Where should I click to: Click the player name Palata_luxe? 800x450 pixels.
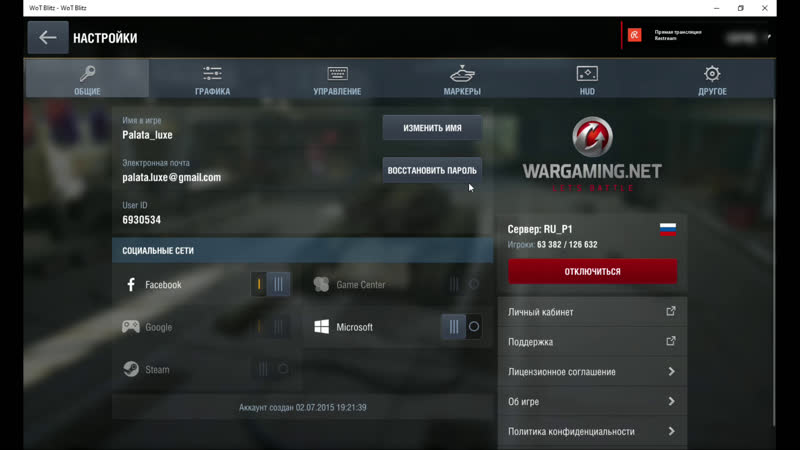(147, 135)
